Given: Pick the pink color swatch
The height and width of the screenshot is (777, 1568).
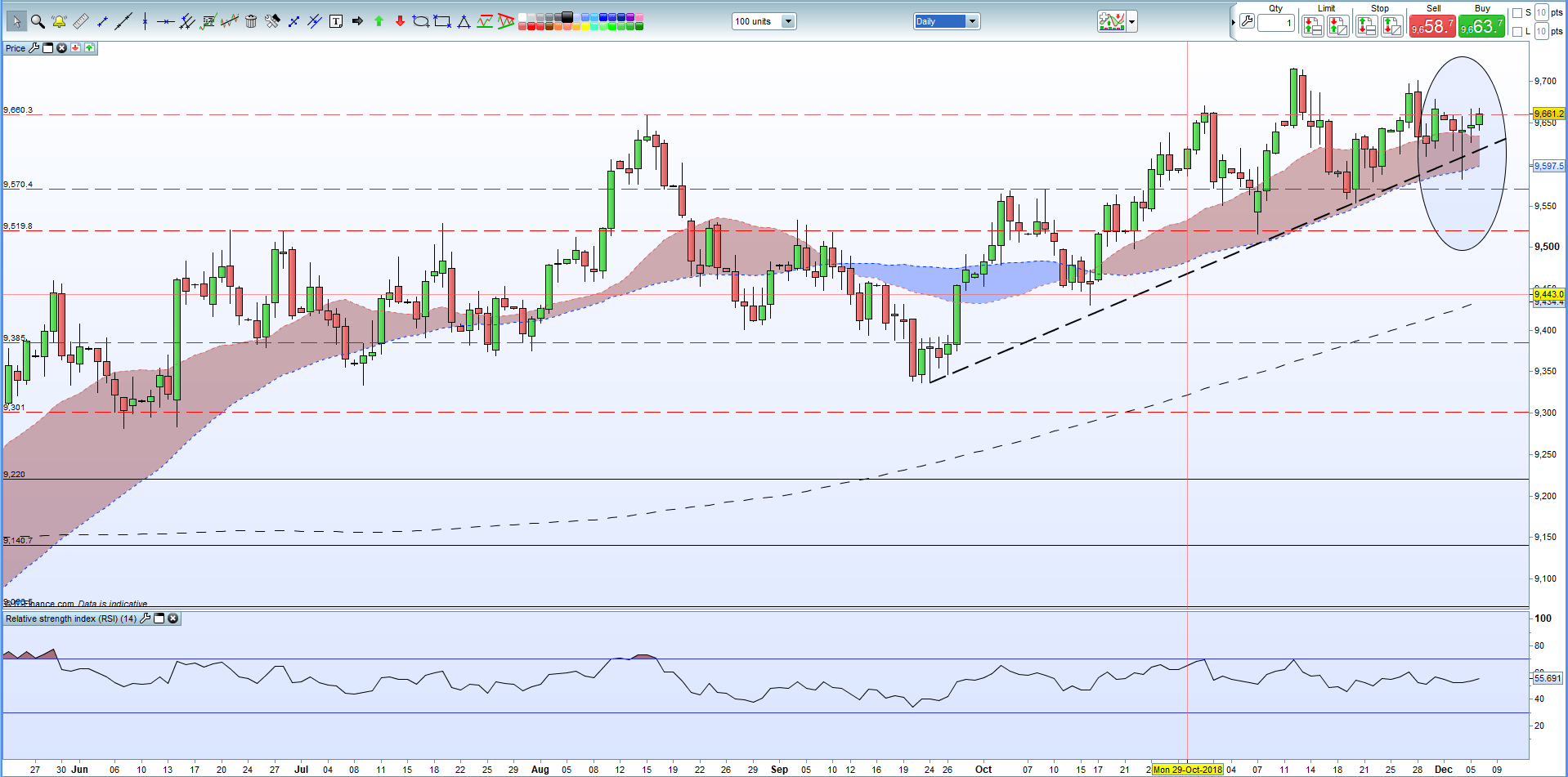Looking at the screenshot, I should coord(638,17).
